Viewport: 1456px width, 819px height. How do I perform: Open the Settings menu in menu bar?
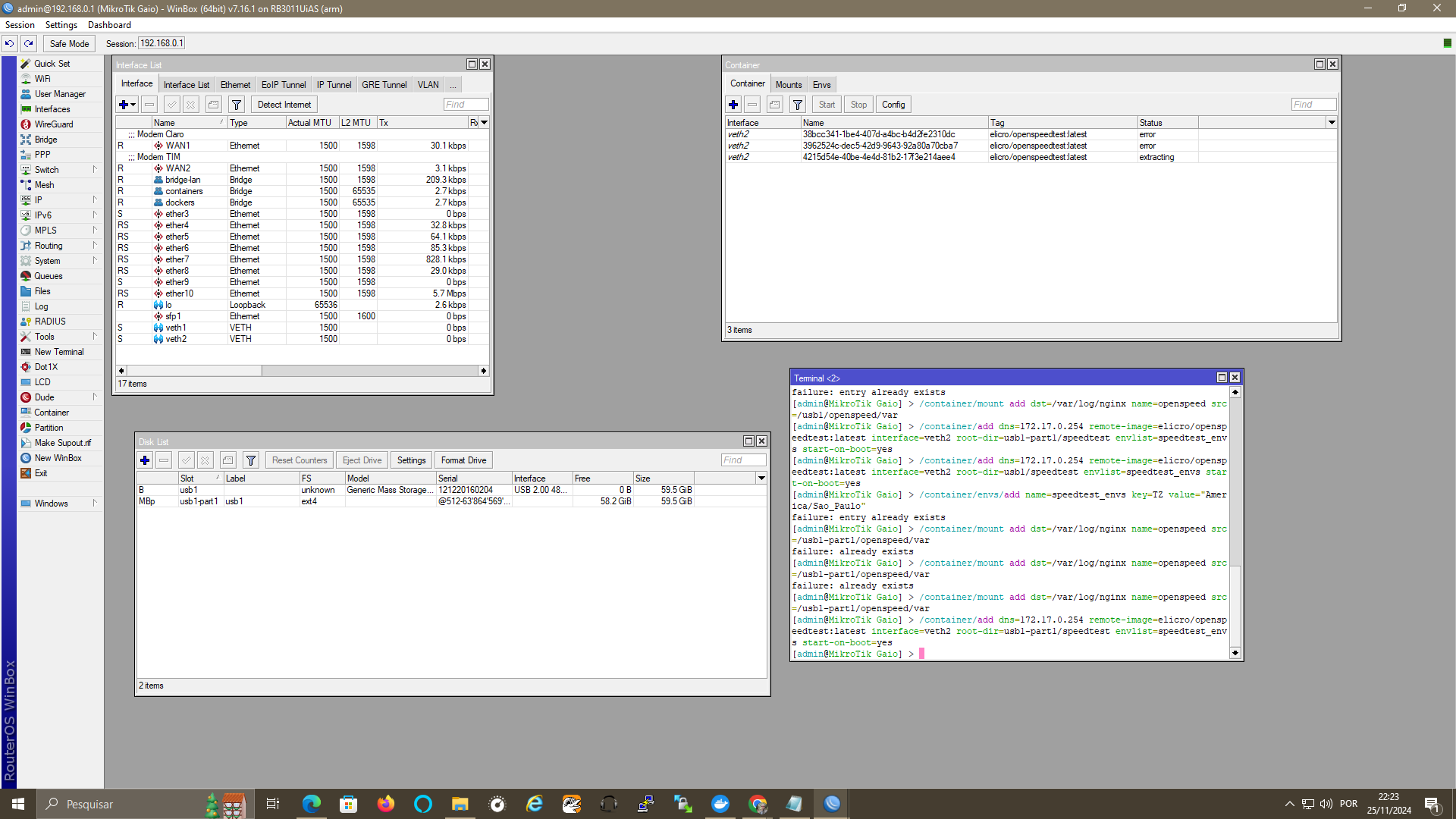[61, 25]
